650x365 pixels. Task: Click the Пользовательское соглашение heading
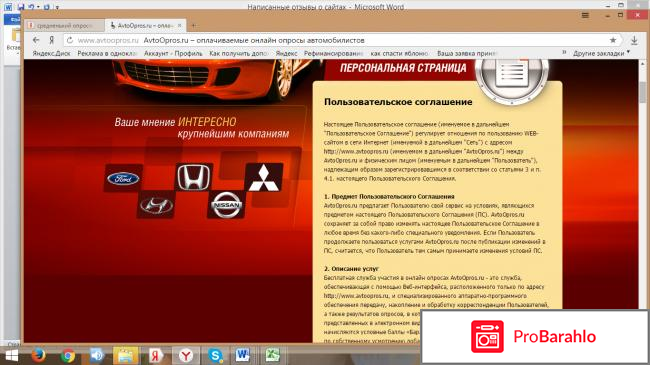[398, 102]
